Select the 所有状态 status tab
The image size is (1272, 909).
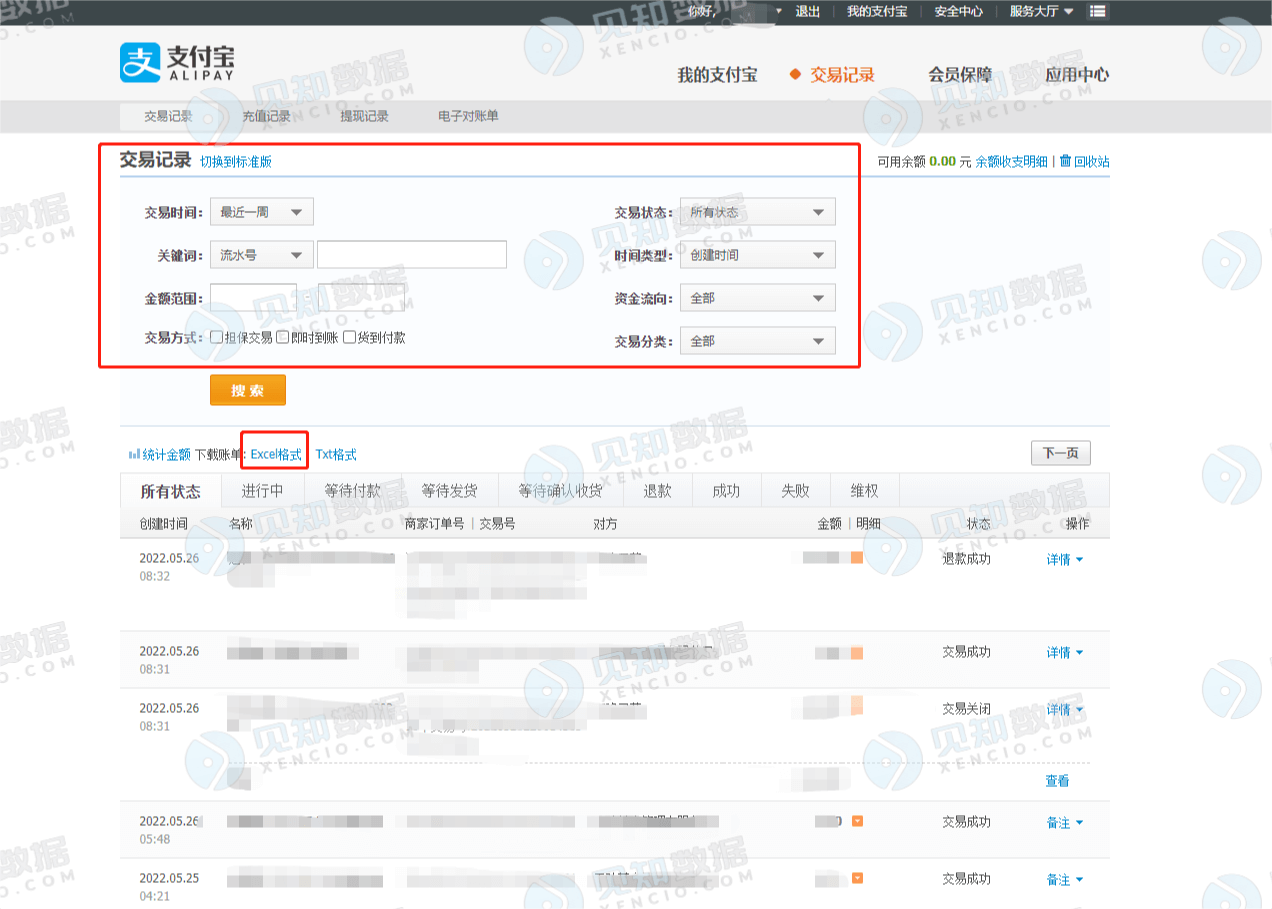tap(170, 491)
